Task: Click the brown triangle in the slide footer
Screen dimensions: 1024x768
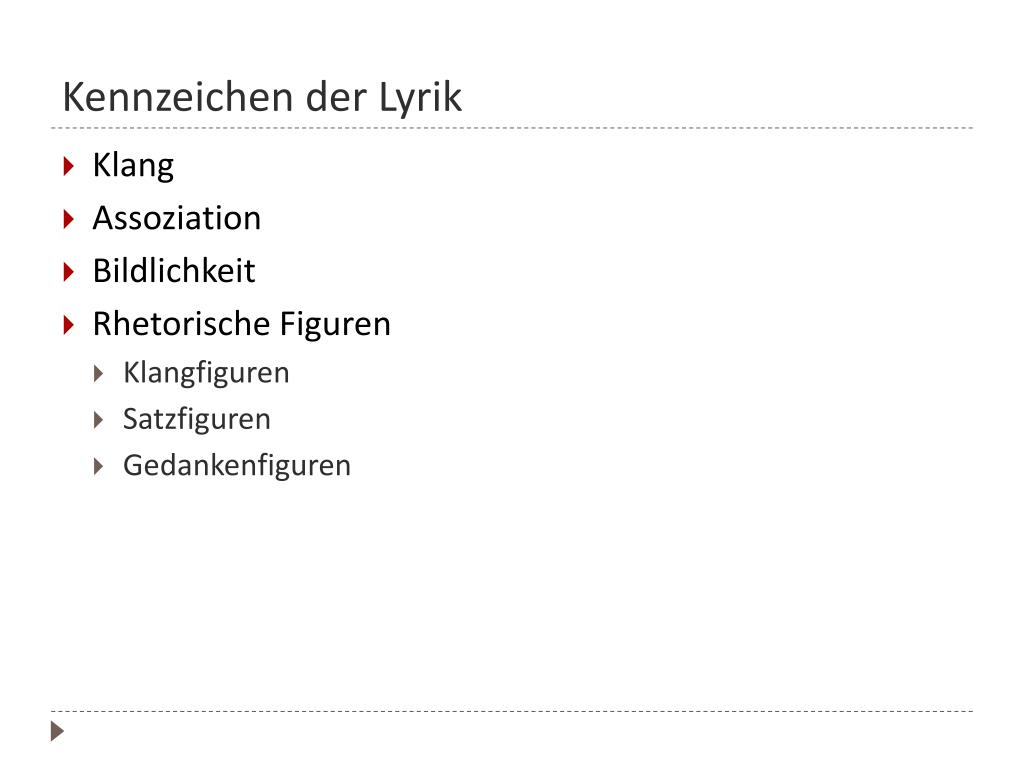Action: (57, 731)
